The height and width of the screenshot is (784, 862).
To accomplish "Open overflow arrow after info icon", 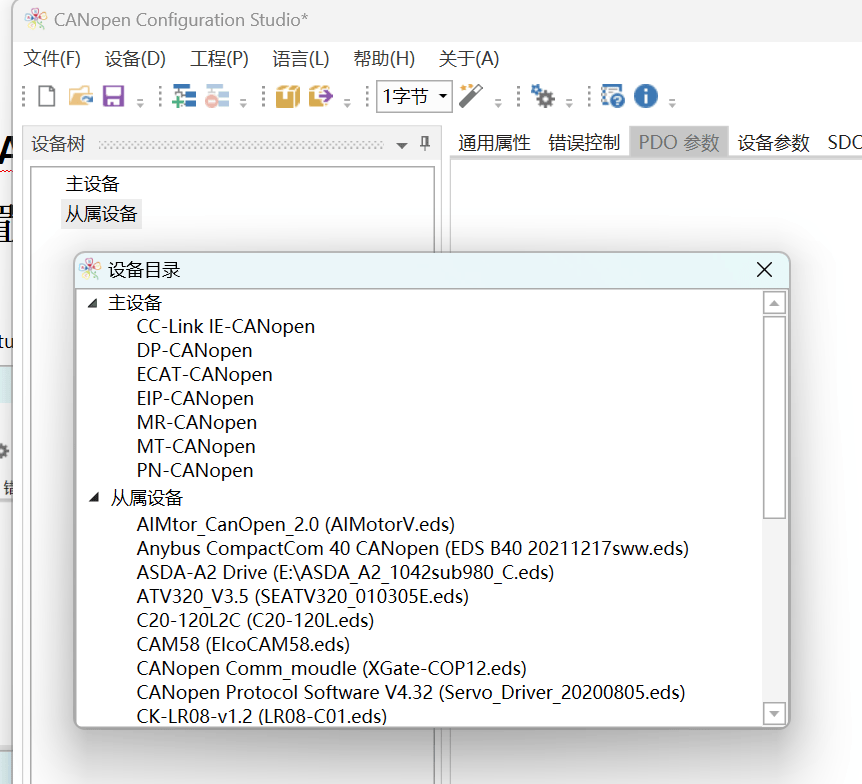I will pyautogui.click(x=672, y=103).
